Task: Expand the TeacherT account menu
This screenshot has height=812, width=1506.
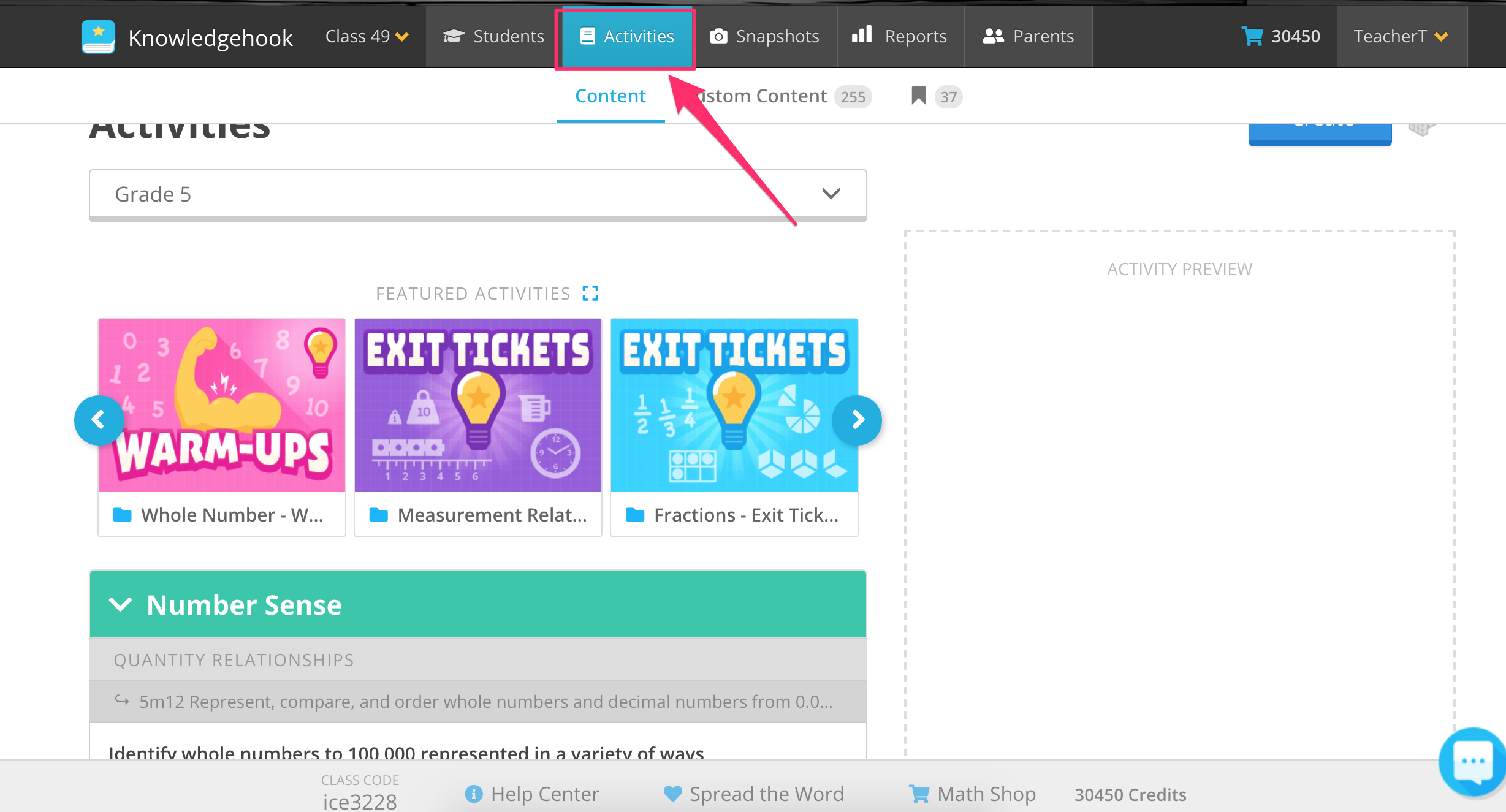Action: click(1401, 36)
